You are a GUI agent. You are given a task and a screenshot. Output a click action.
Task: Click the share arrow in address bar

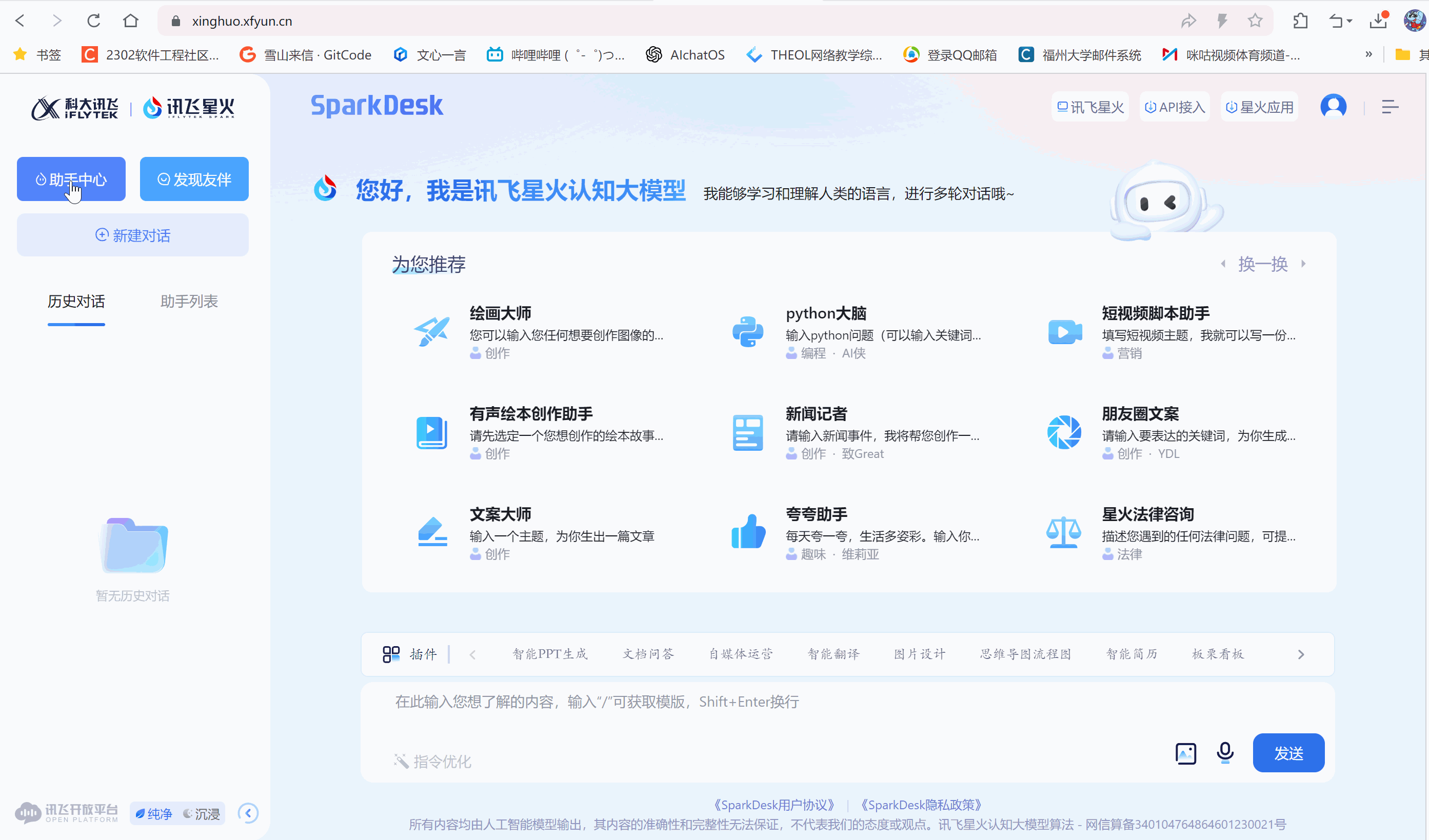coord(1188,21)
